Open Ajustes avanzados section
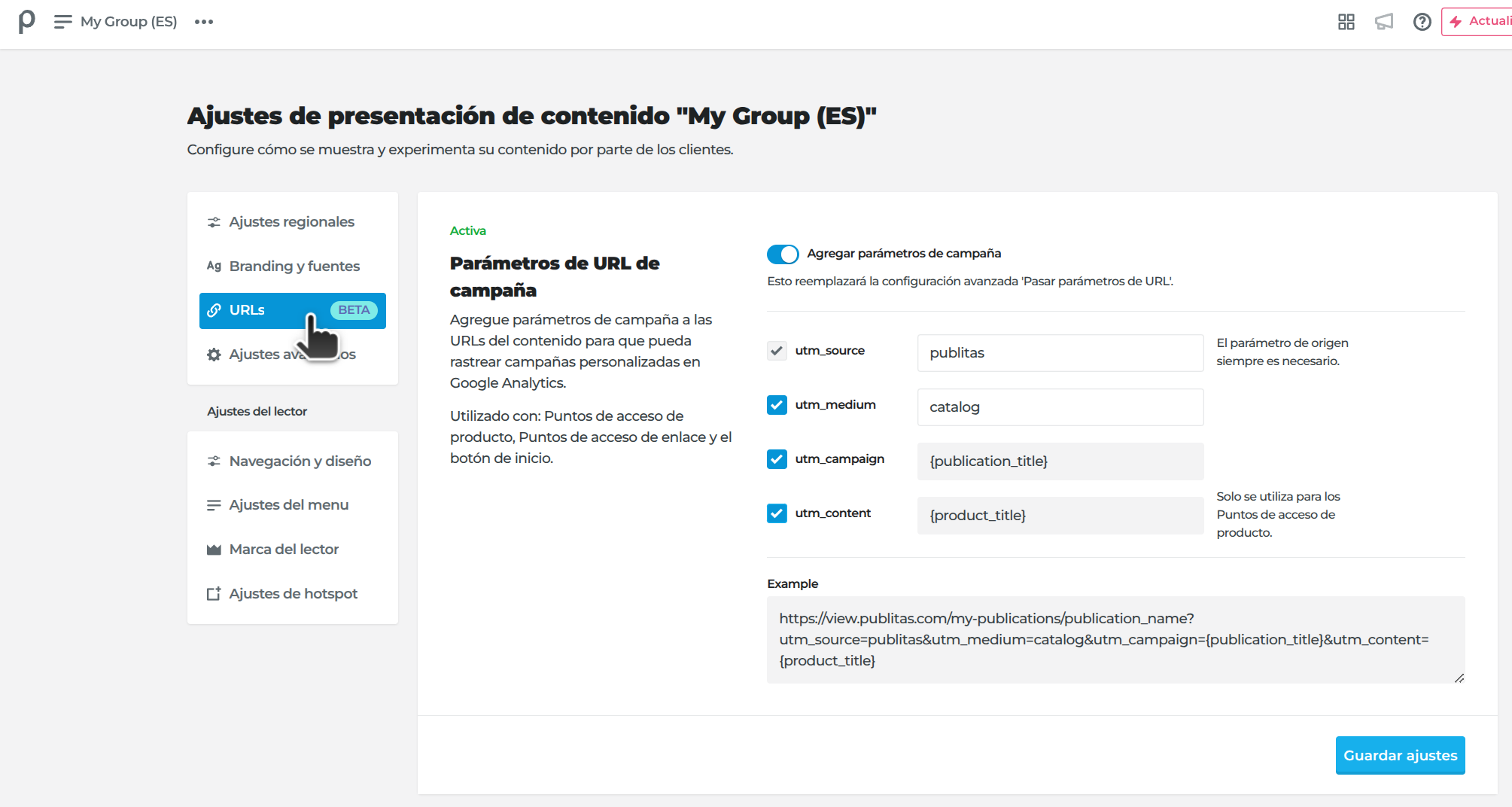This screenshot has width=1512, height=807. (292, 355)
